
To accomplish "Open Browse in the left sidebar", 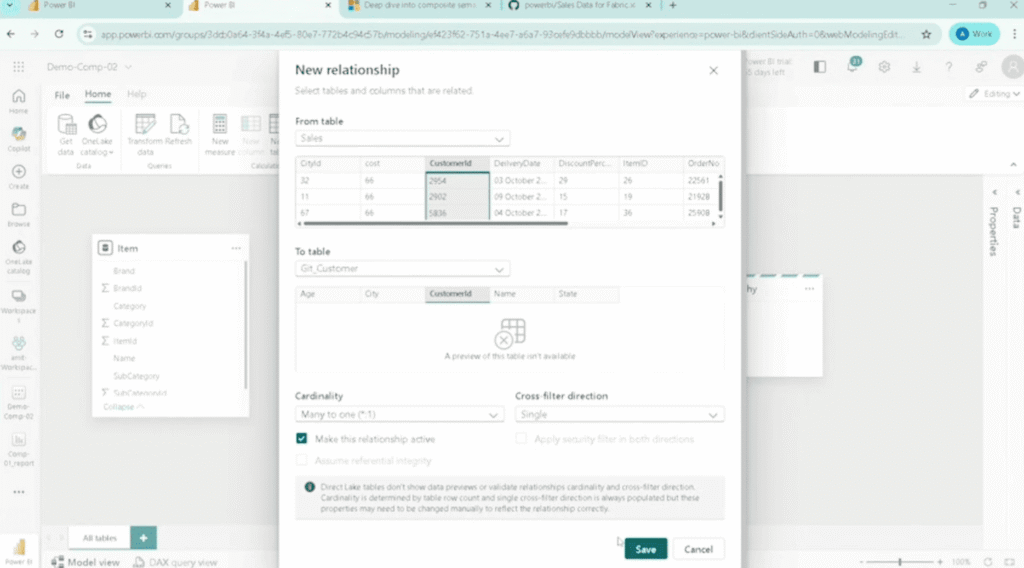I will click(18, 215).
